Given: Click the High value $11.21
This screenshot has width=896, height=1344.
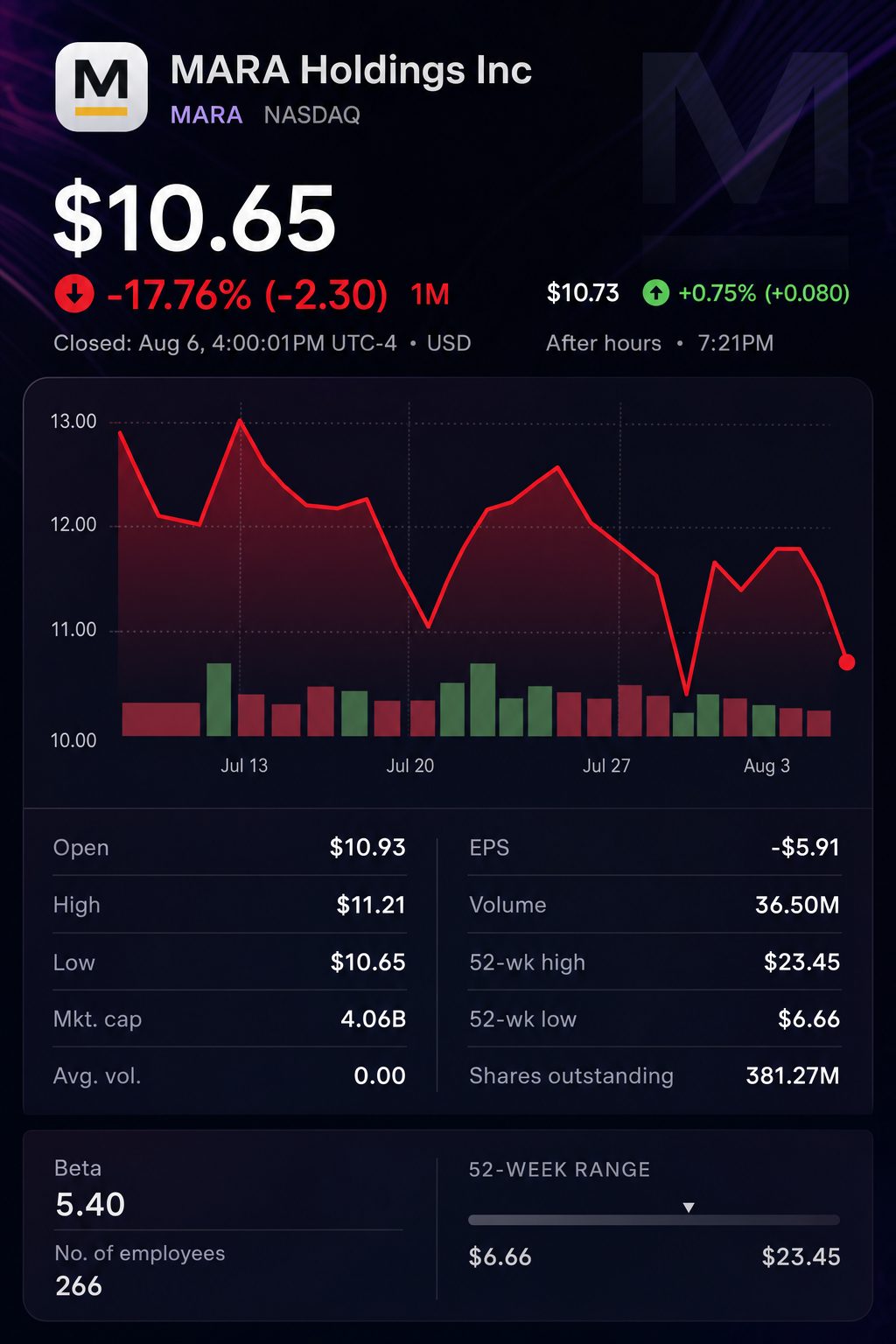Looking at the screenshot, I should [x=371, y=905].
